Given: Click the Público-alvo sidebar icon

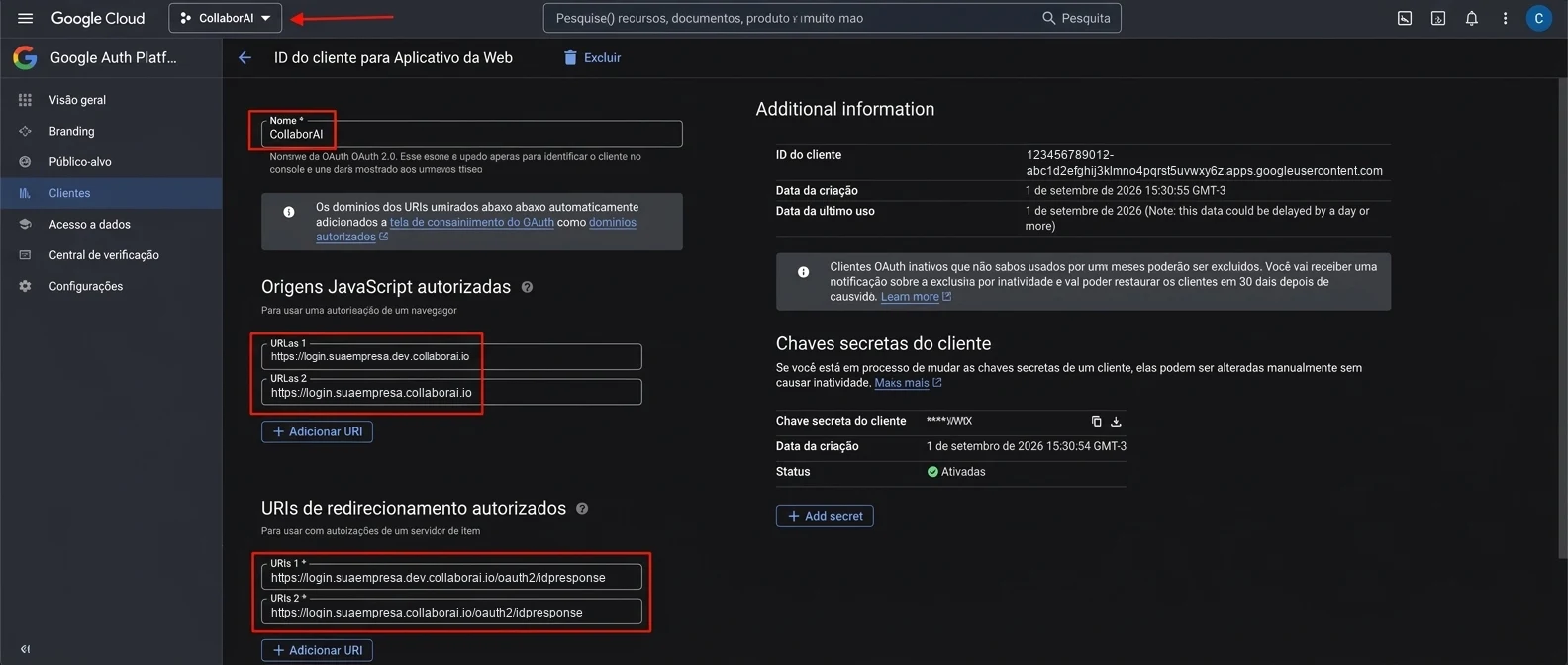Looking at the screenshot, I should tap(25, 162).
